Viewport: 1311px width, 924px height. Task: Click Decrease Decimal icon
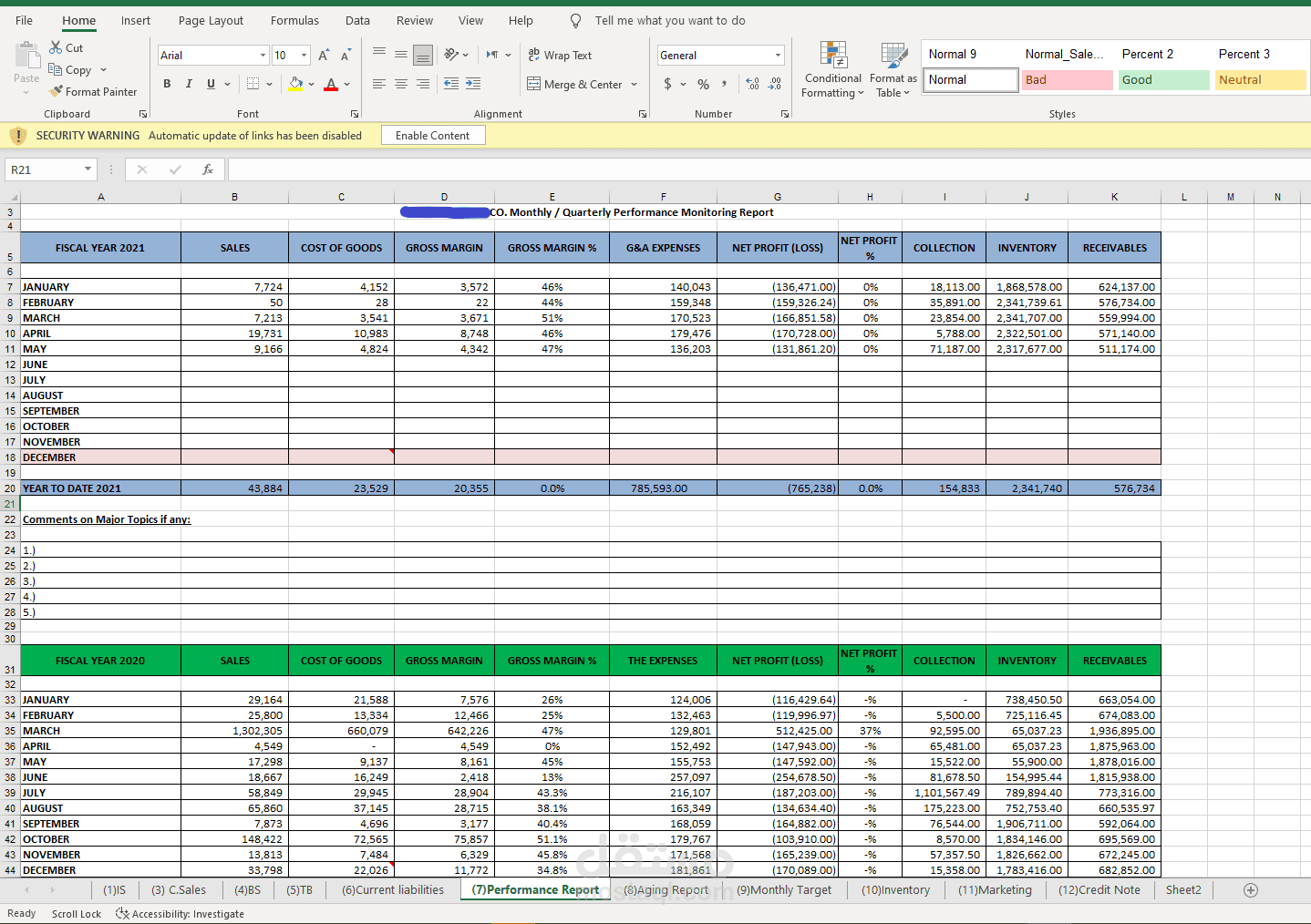click(774, 84)
